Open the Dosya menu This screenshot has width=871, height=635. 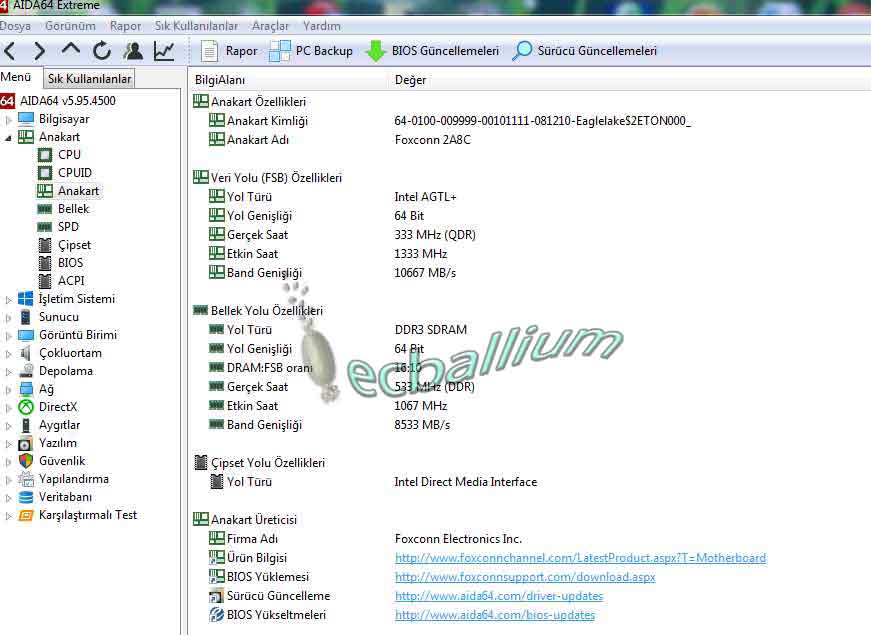point(15,26)
